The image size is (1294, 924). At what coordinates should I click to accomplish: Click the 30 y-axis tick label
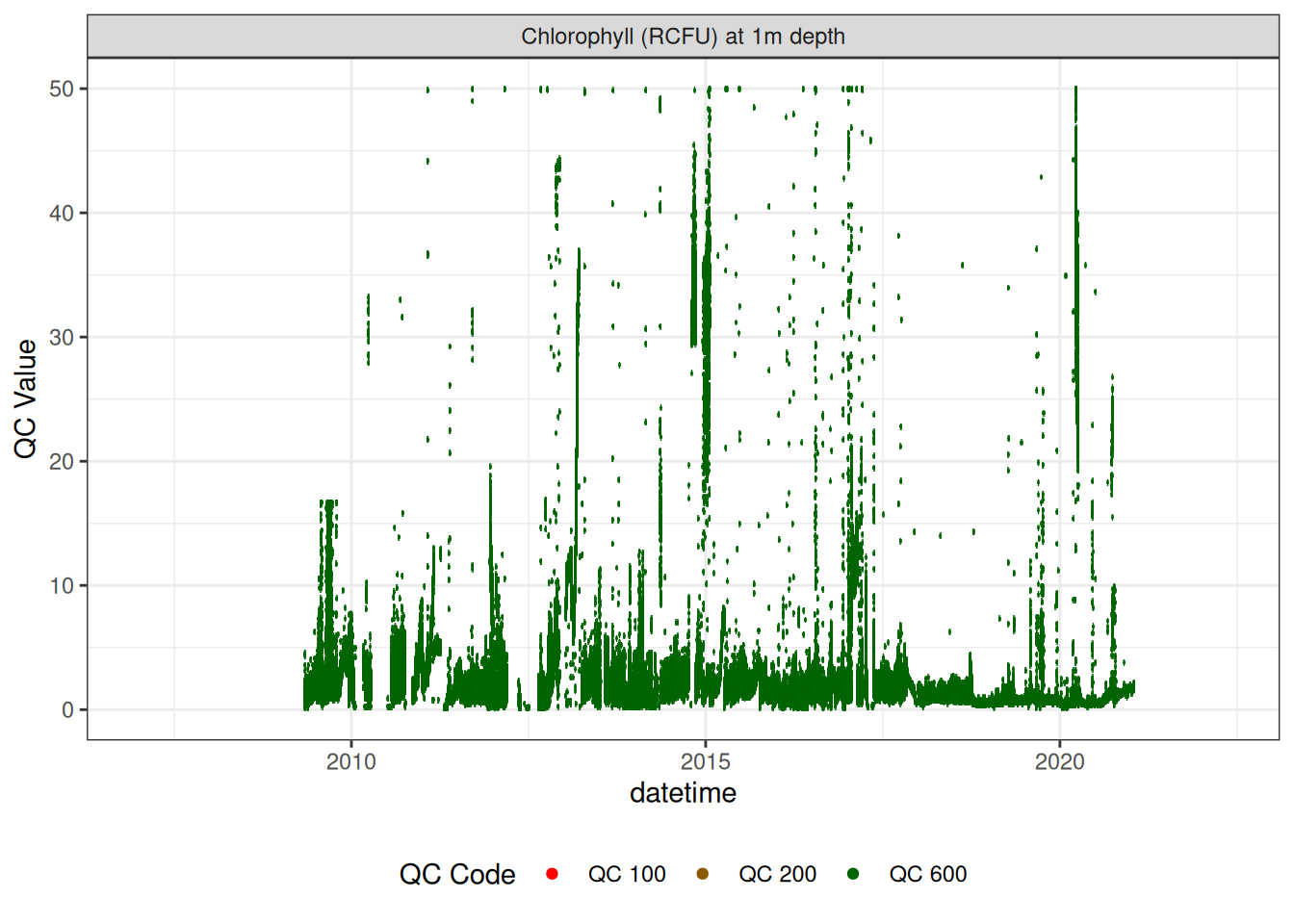pos(62,337)
